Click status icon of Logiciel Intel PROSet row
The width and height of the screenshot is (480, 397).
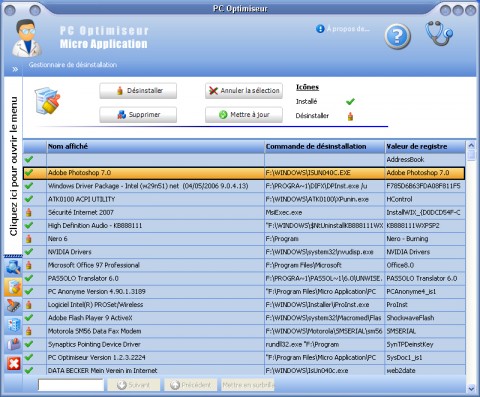click(29, 305)
